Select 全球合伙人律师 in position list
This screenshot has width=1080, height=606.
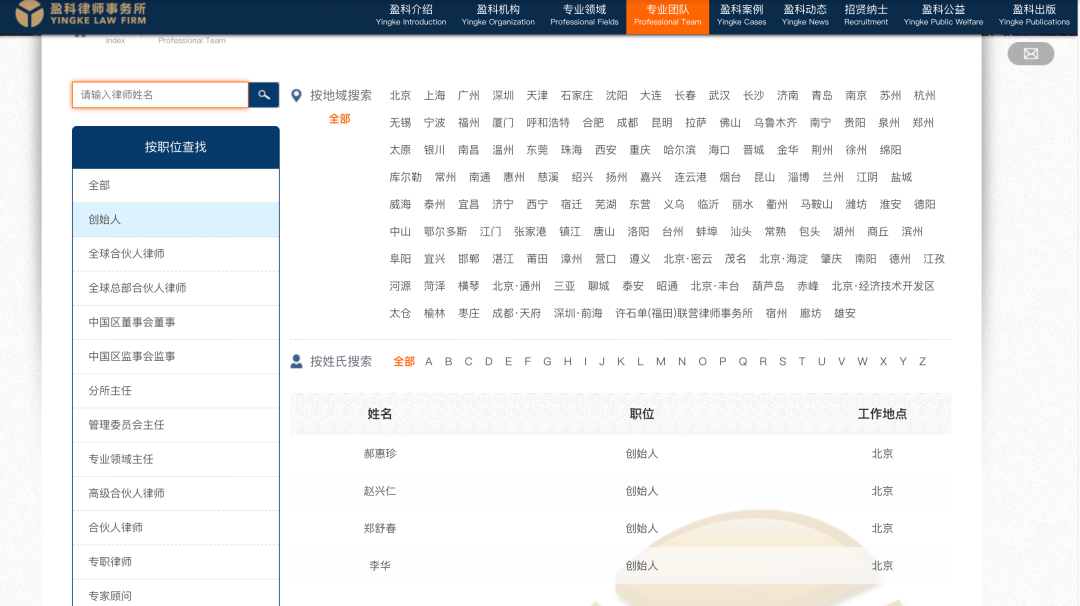(x=126, y=254)
